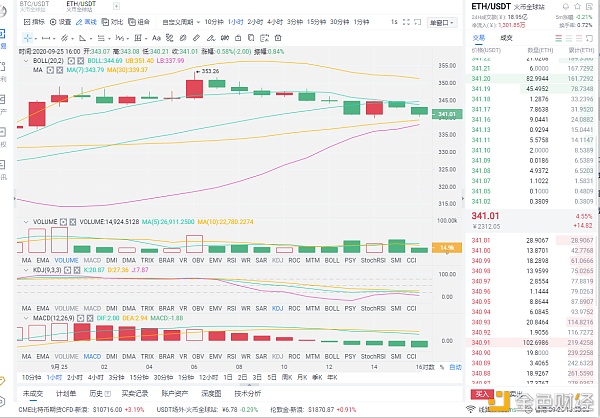Collapse the BOLL indicator legend

click(26, 61)
